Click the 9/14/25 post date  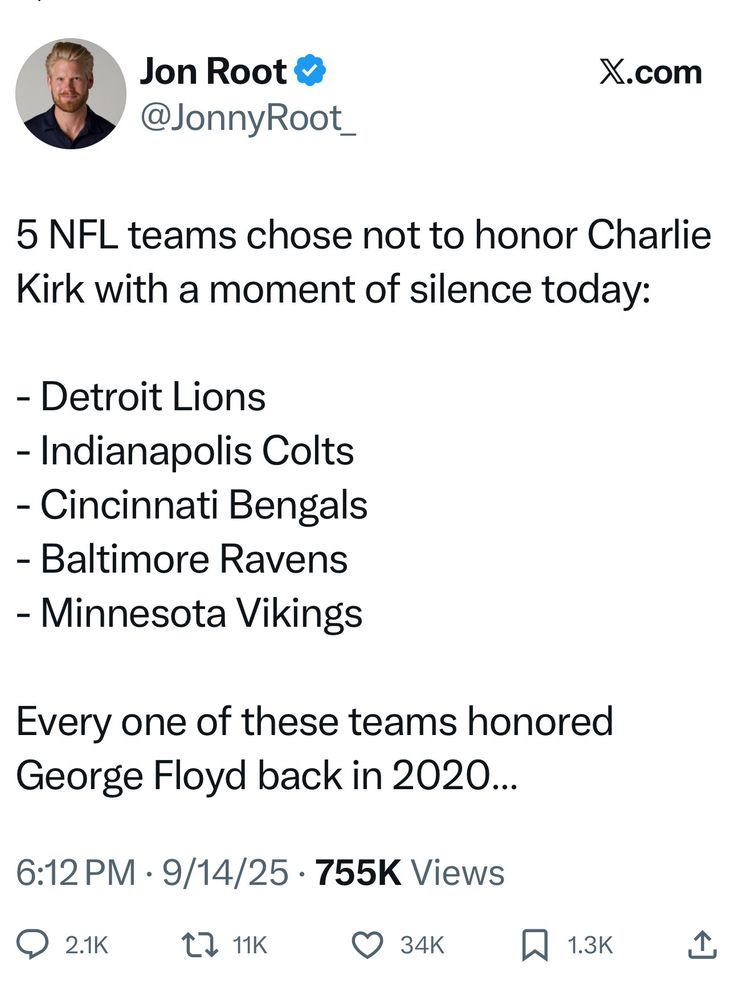point(227,872)
